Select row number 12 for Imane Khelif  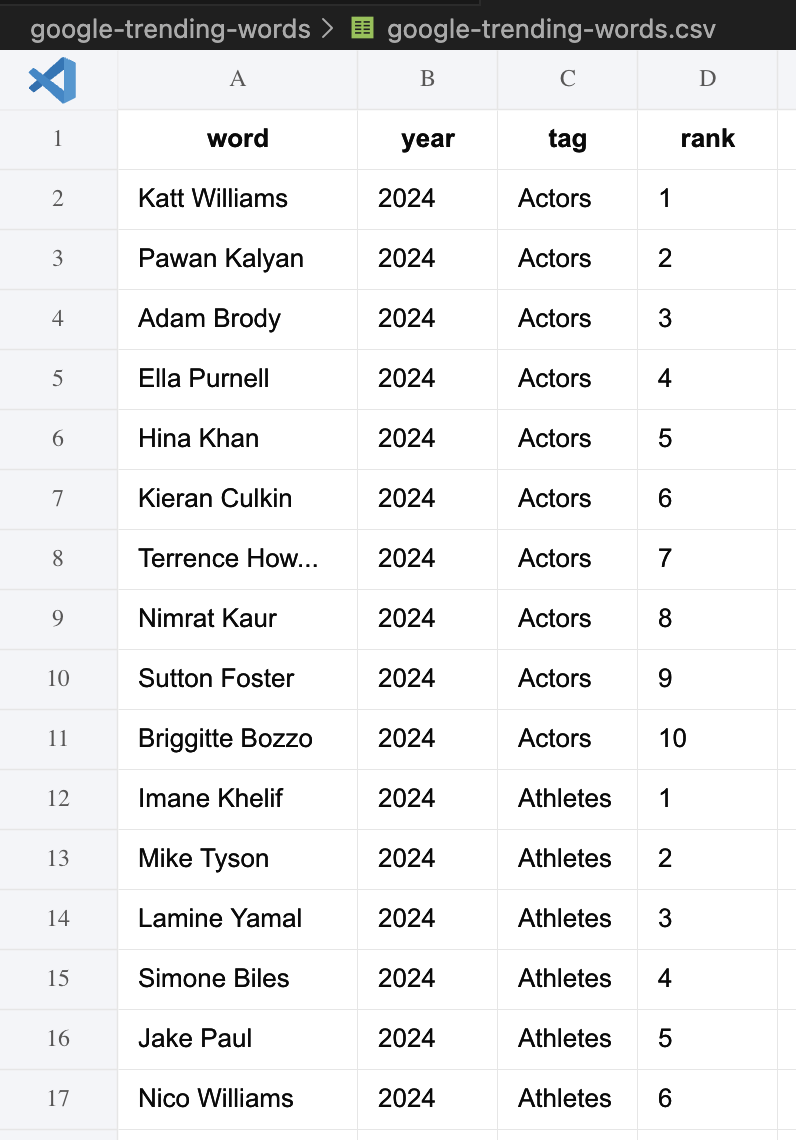pyautogui.click(x=58, y=799)
